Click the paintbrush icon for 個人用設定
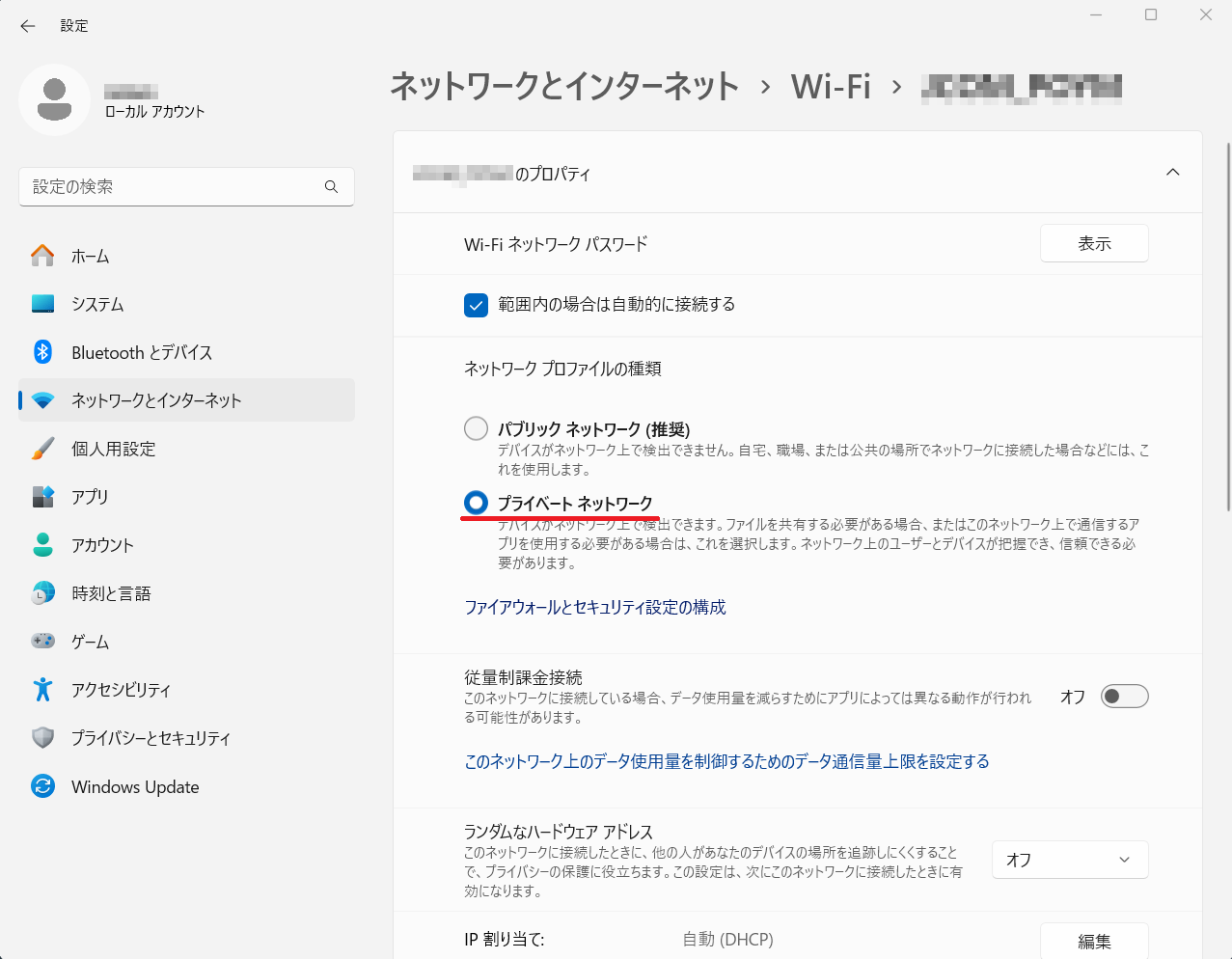The height and width of the screenshot is (959, 1232). (42, 449)
